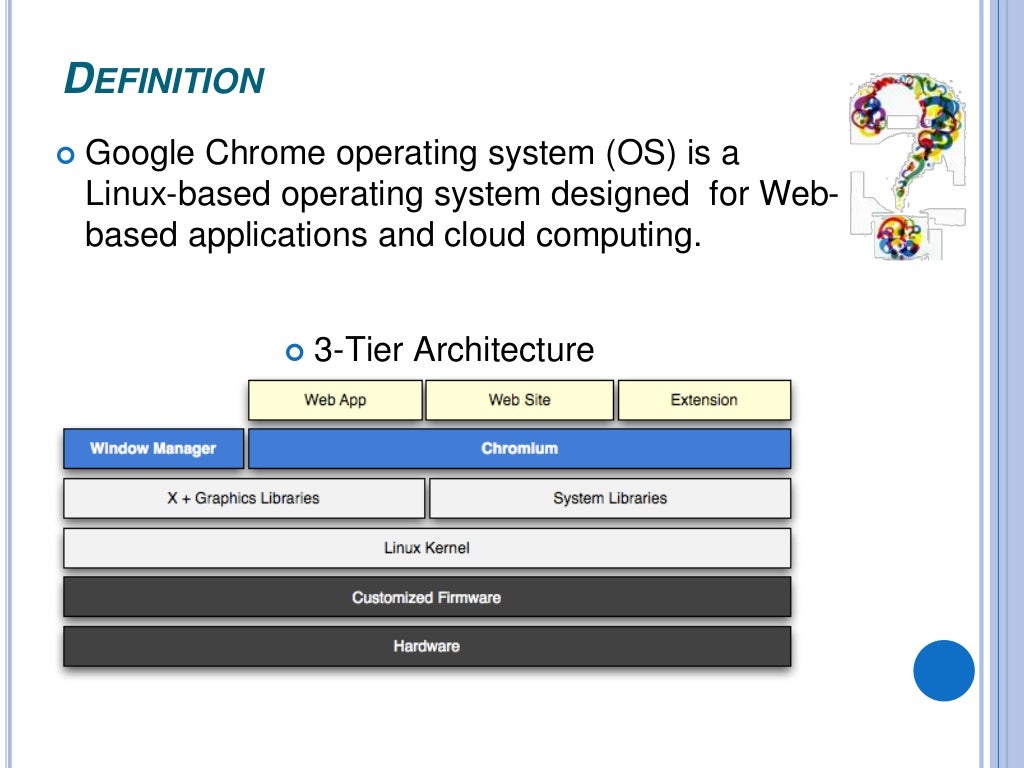The width and height of the screenshot is (1024, 768).
Task: Click the large blue circle
Action: click(x=944, y=671)
